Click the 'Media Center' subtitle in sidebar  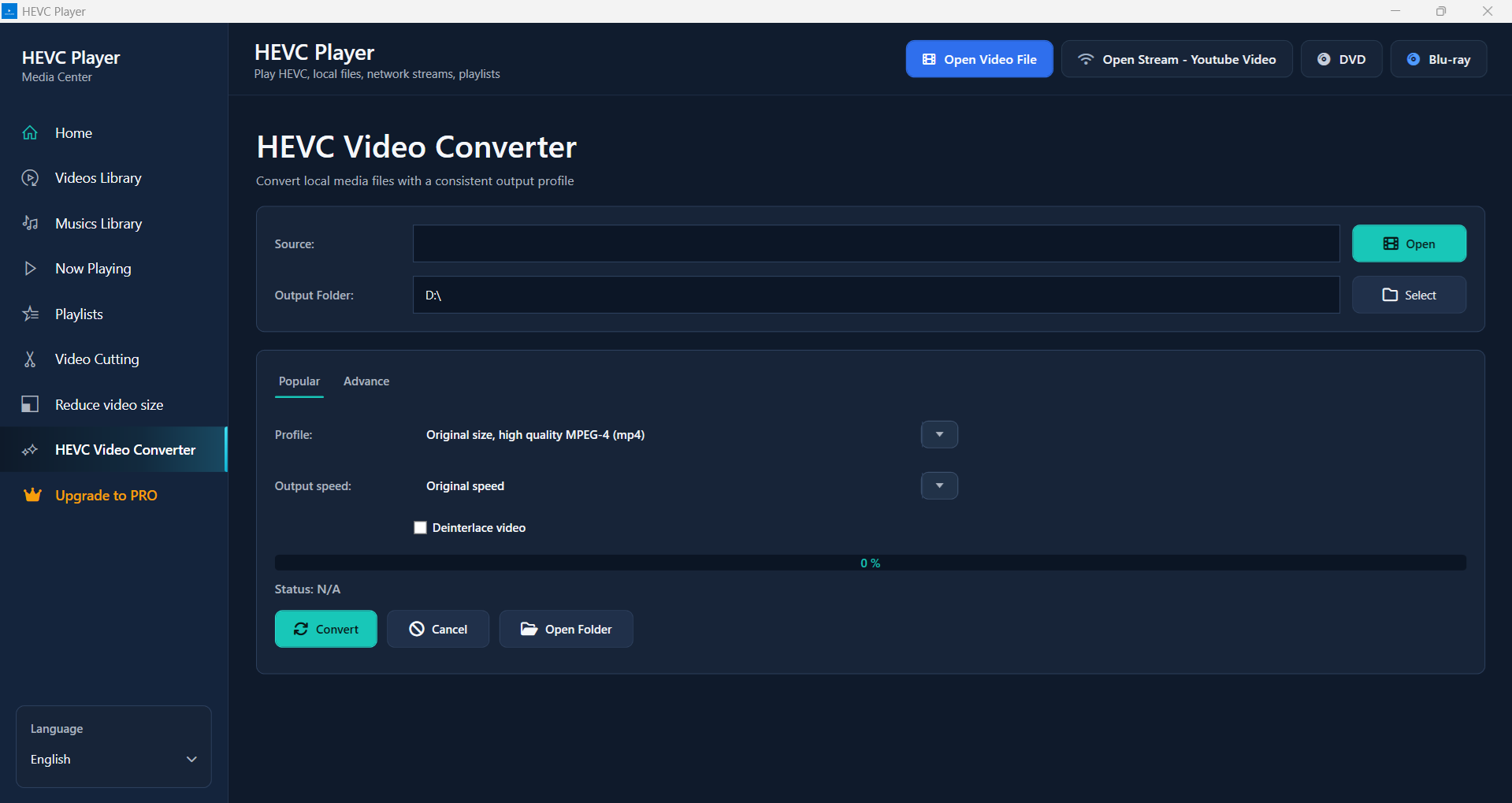coord(57,77)
